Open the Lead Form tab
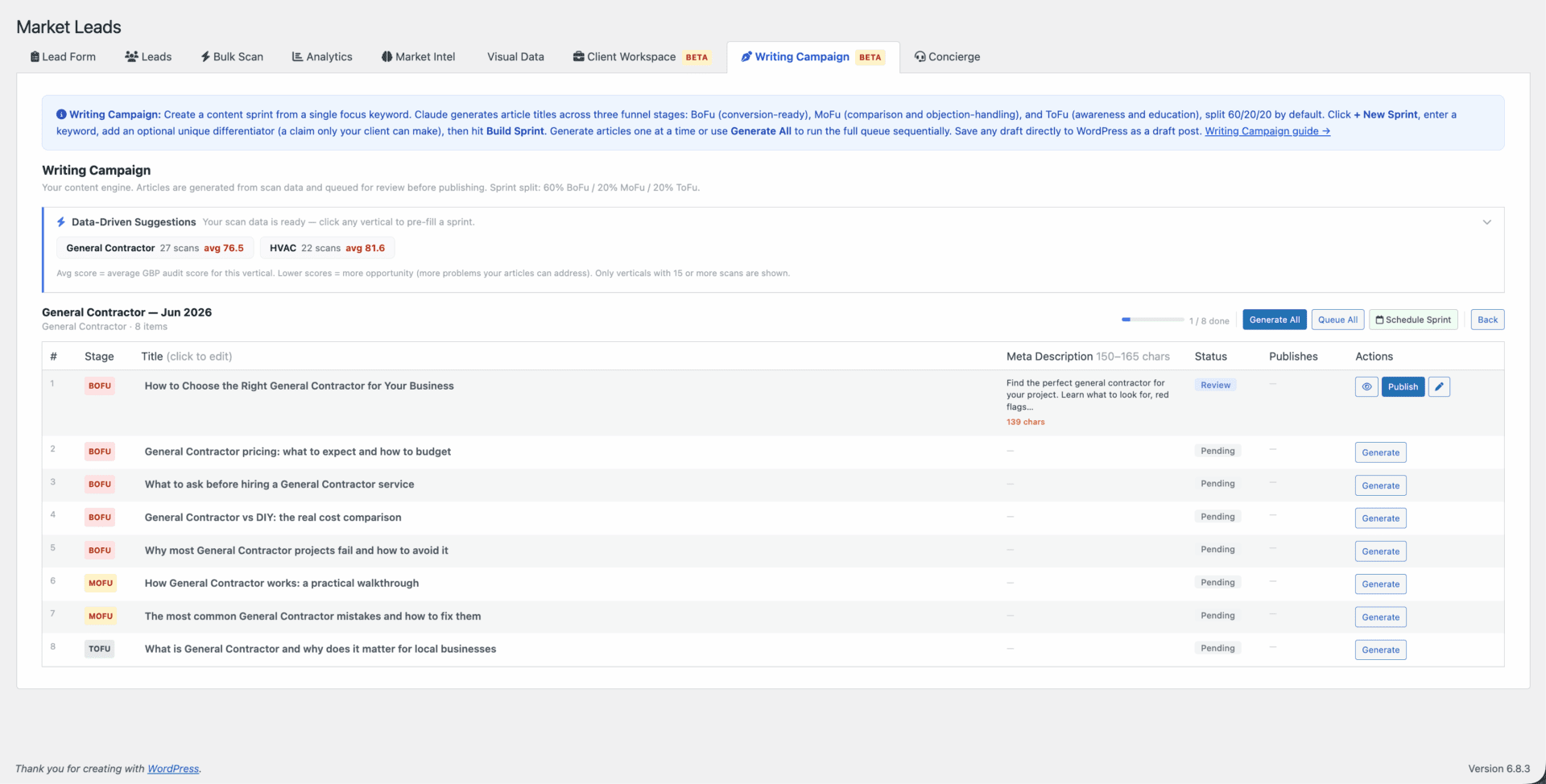This screenshot has width=1546, height=784. [x=63, y=56]
